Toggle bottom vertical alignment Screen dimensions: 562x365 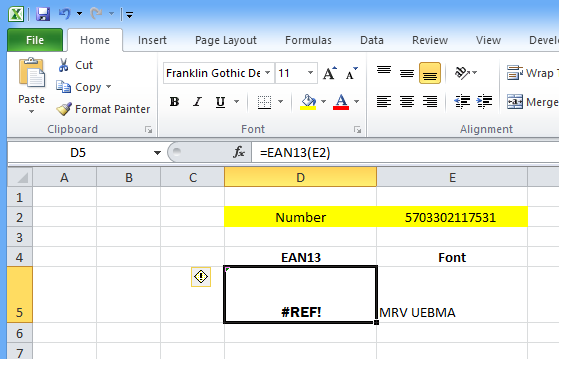tap(430, 73)
